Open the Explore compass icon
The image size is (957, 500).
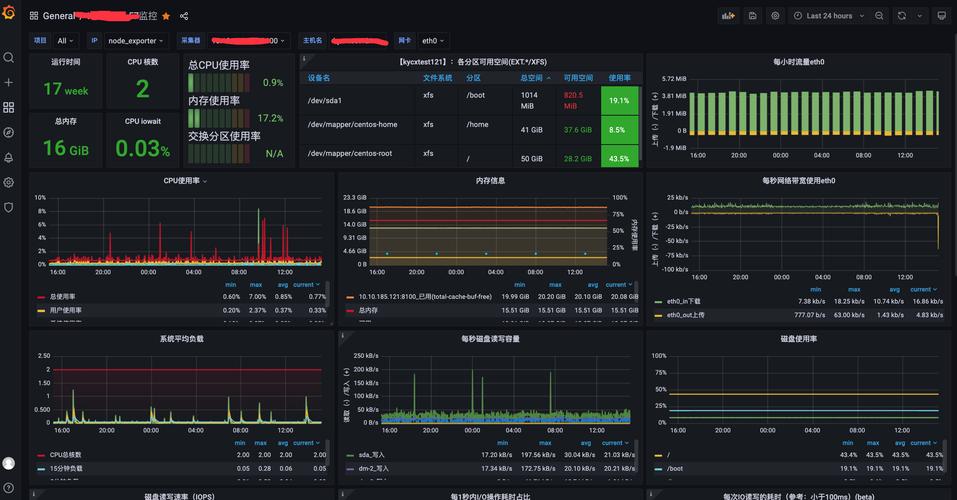9,132
